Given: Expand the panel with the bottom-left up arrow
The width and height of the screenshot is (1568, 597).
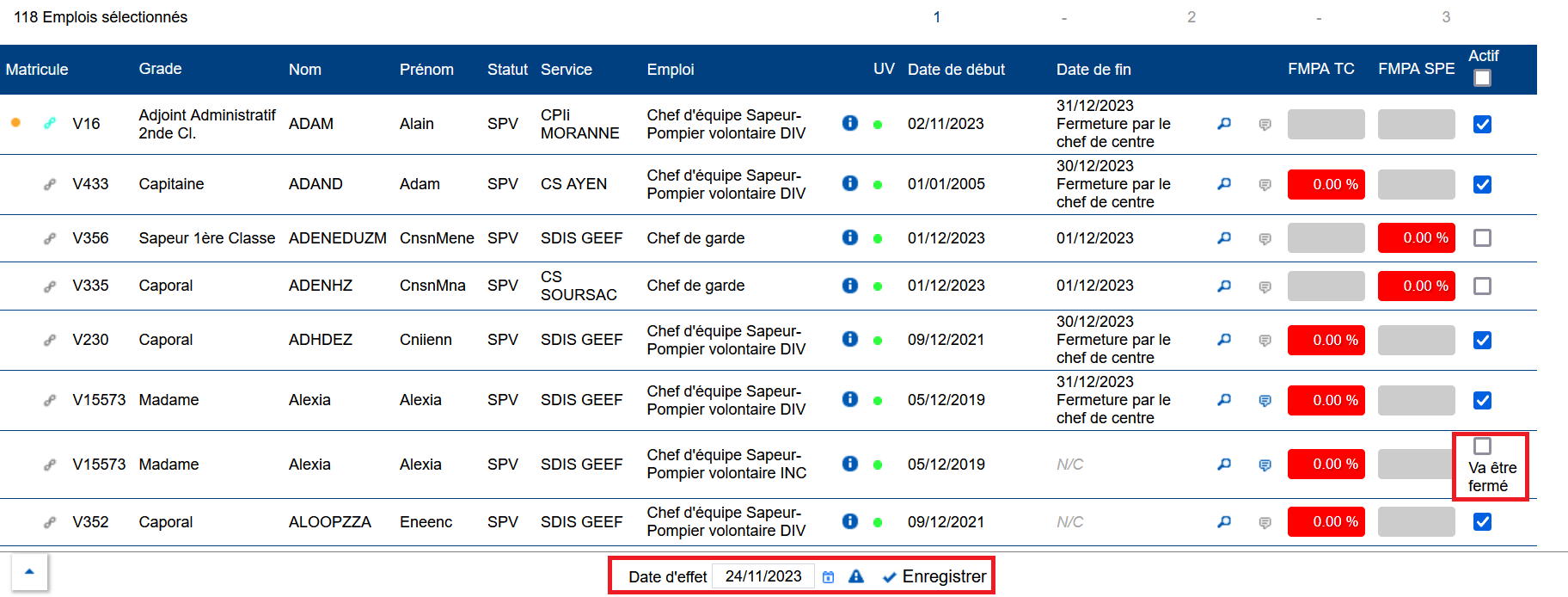Looking at the screenshot, I should (x=29, y=571).
